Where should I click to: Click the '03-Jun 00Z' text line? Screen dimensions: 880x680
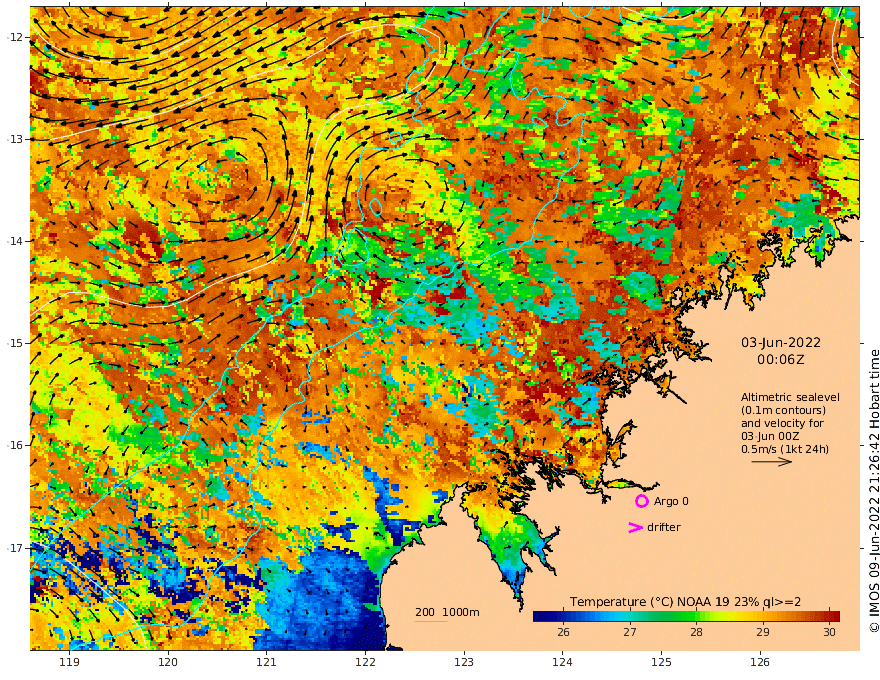pos(770,436)
